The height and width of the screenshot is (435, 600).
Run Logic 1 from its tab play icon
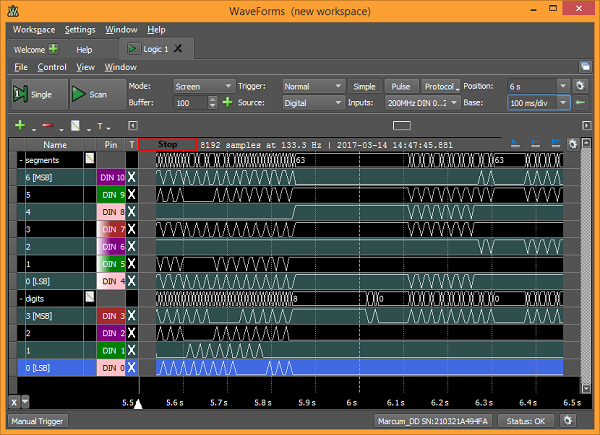click(132, 49)
